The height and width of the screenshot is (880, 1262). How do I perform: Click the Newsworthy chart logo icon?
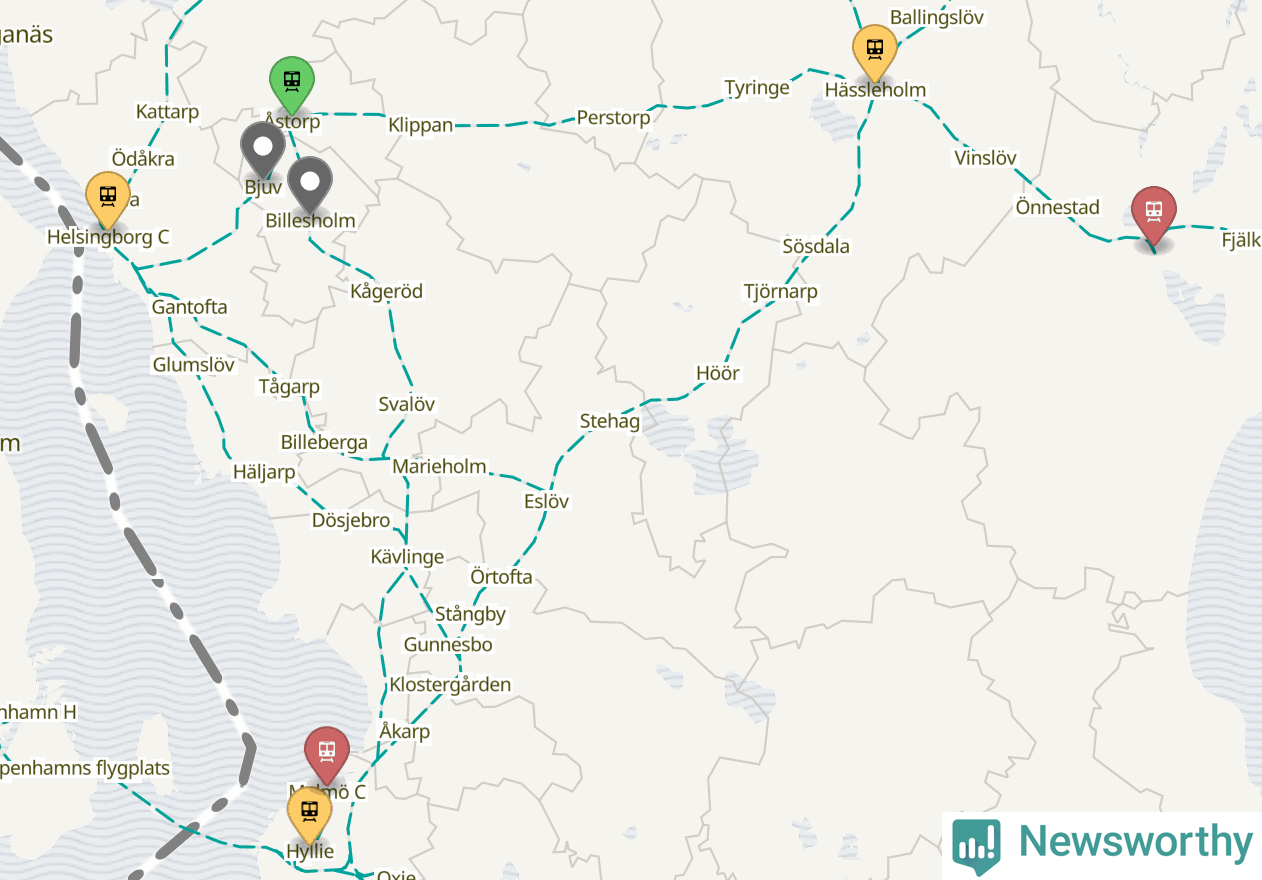[x=976, y=845]
